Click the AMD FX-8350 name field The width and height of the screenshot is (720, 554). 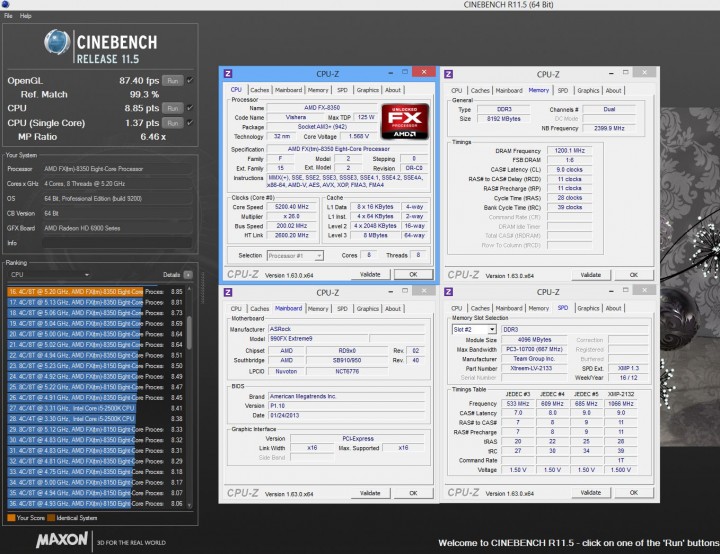coord(322,107)
